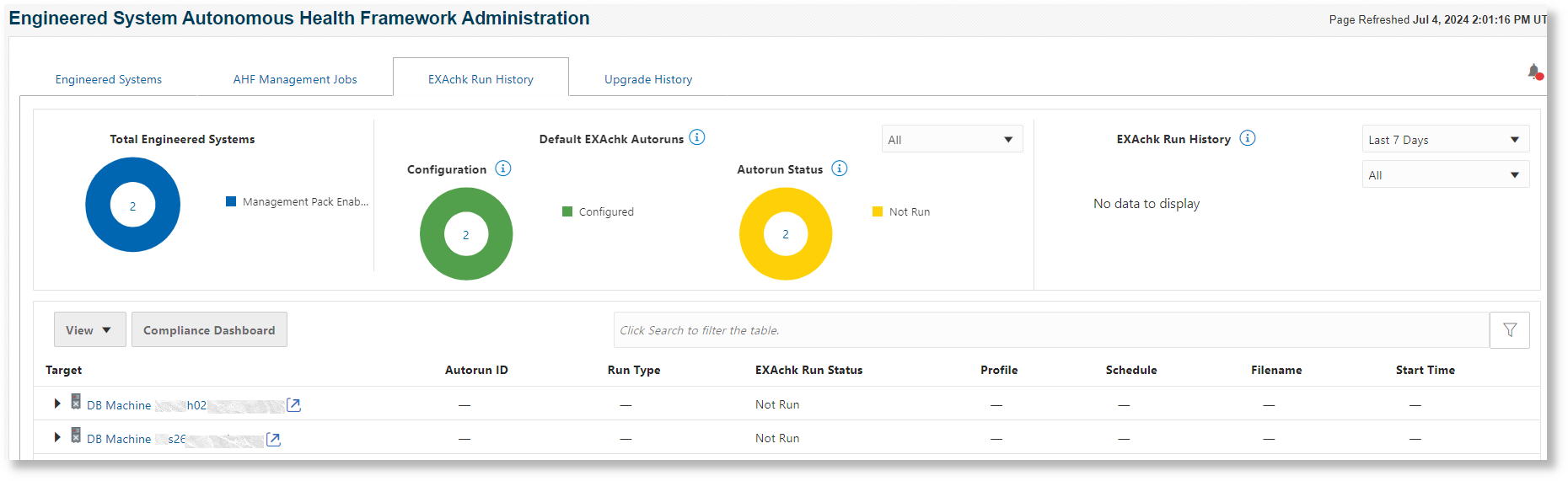Open external link icon for DB Machine h02
The image size is (1568, 481).
point(293,405)
